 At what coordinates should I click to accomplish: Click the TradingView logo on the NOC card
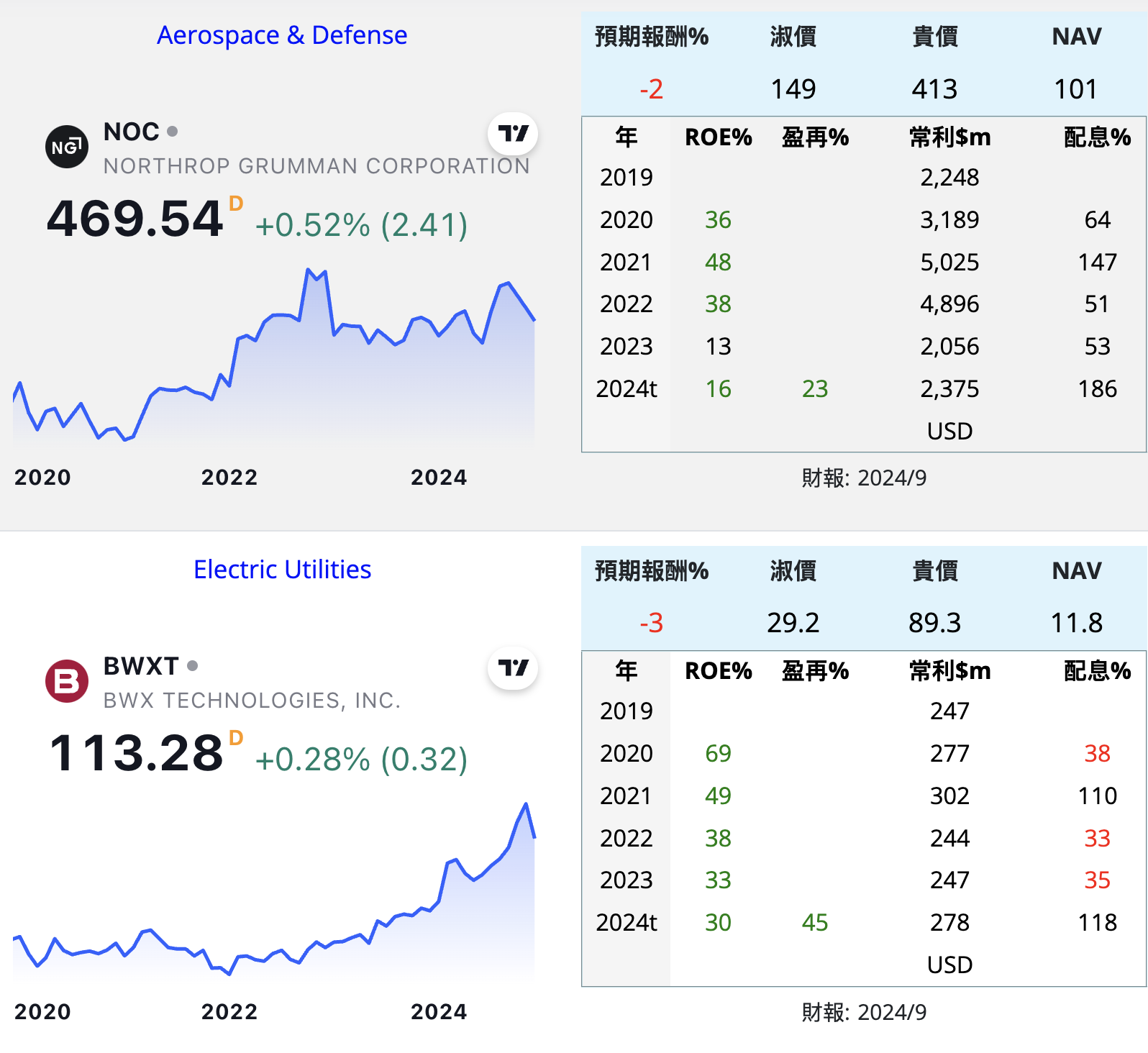pos(513,134)
